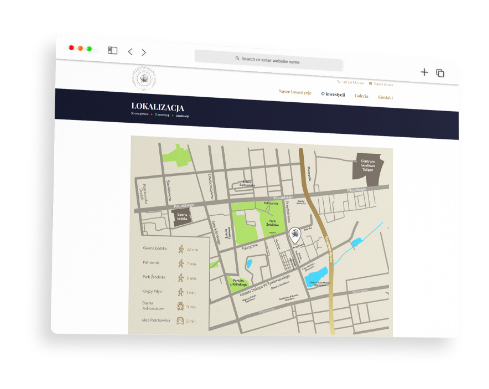
Task: Open the Nasze Inwestycje menu item
Action: [x=295, y=92]
